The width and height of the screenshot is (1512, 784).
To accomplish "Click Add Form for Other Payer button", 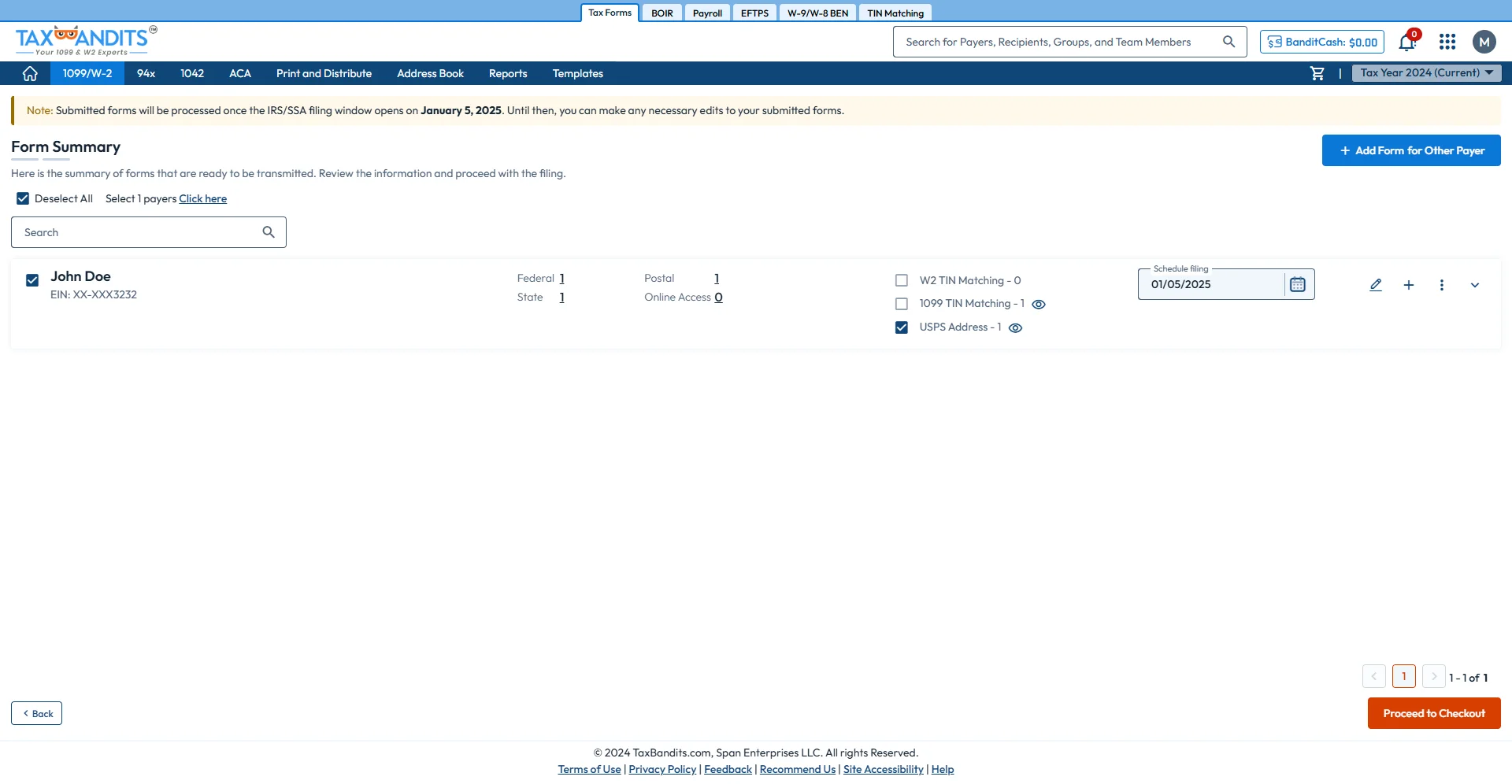I will [x=1411, y=150].
